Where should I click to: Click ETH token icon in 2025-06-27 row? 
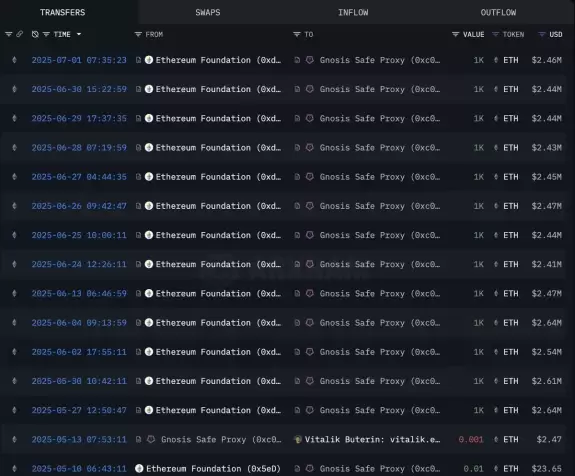click(496, 177)
